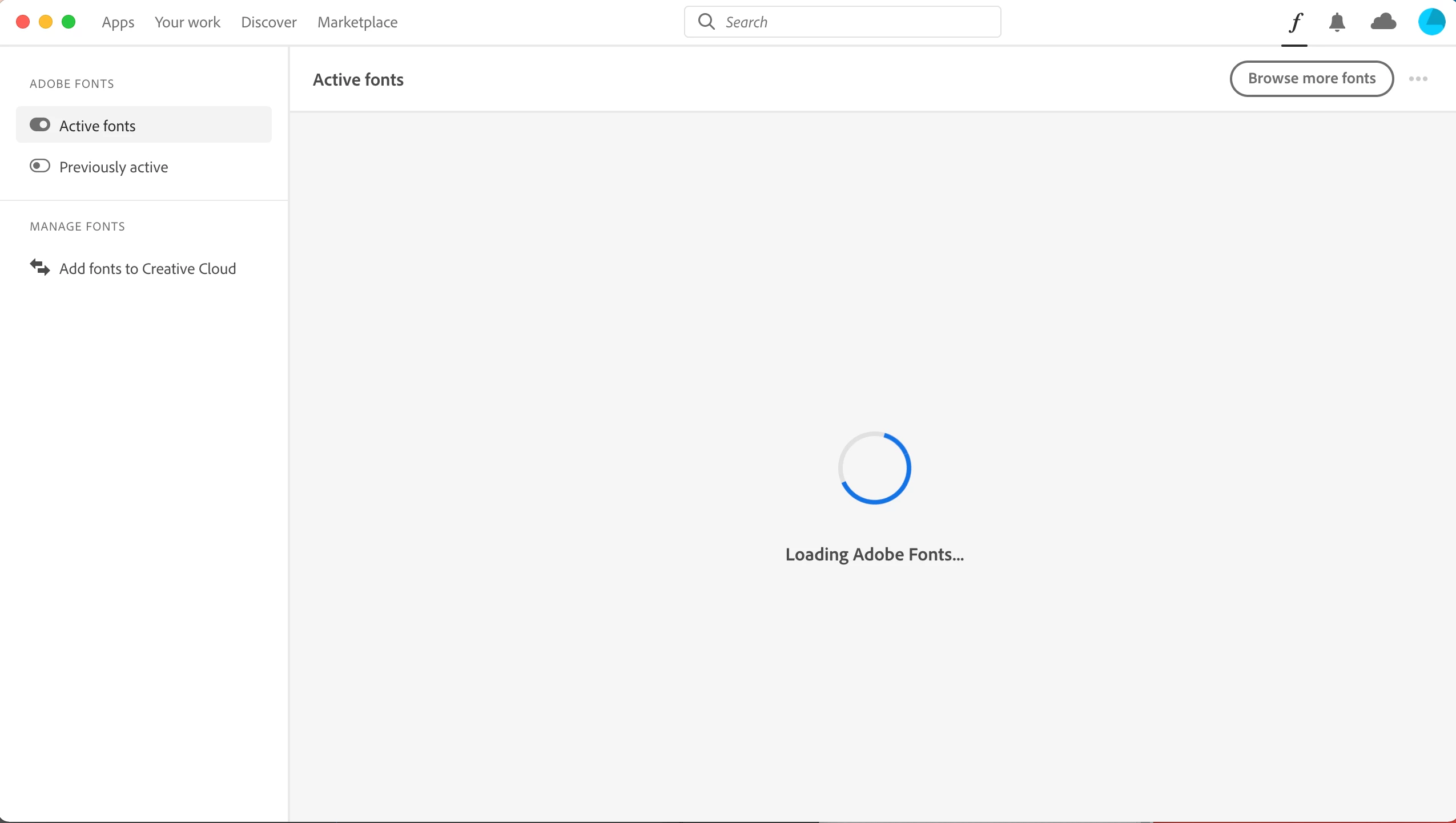The image size is (1456, 823).
Task: Go to the Your work tab
Action: point(187,22)
